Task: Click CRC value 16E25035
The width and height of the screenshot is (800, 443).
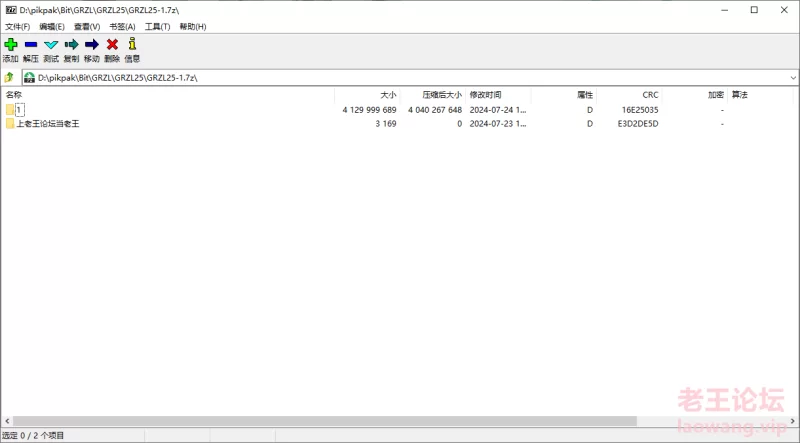Action: [x=640, y=110]
